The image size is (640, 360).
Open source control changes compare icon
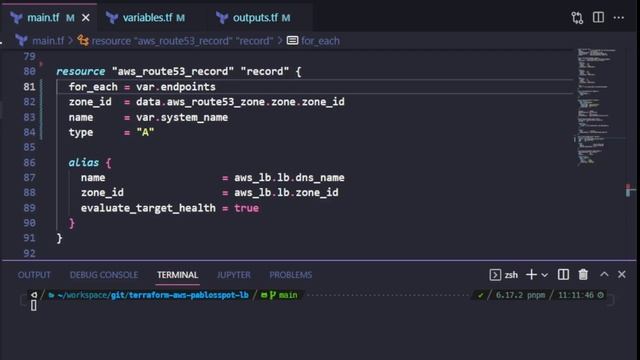577,18
